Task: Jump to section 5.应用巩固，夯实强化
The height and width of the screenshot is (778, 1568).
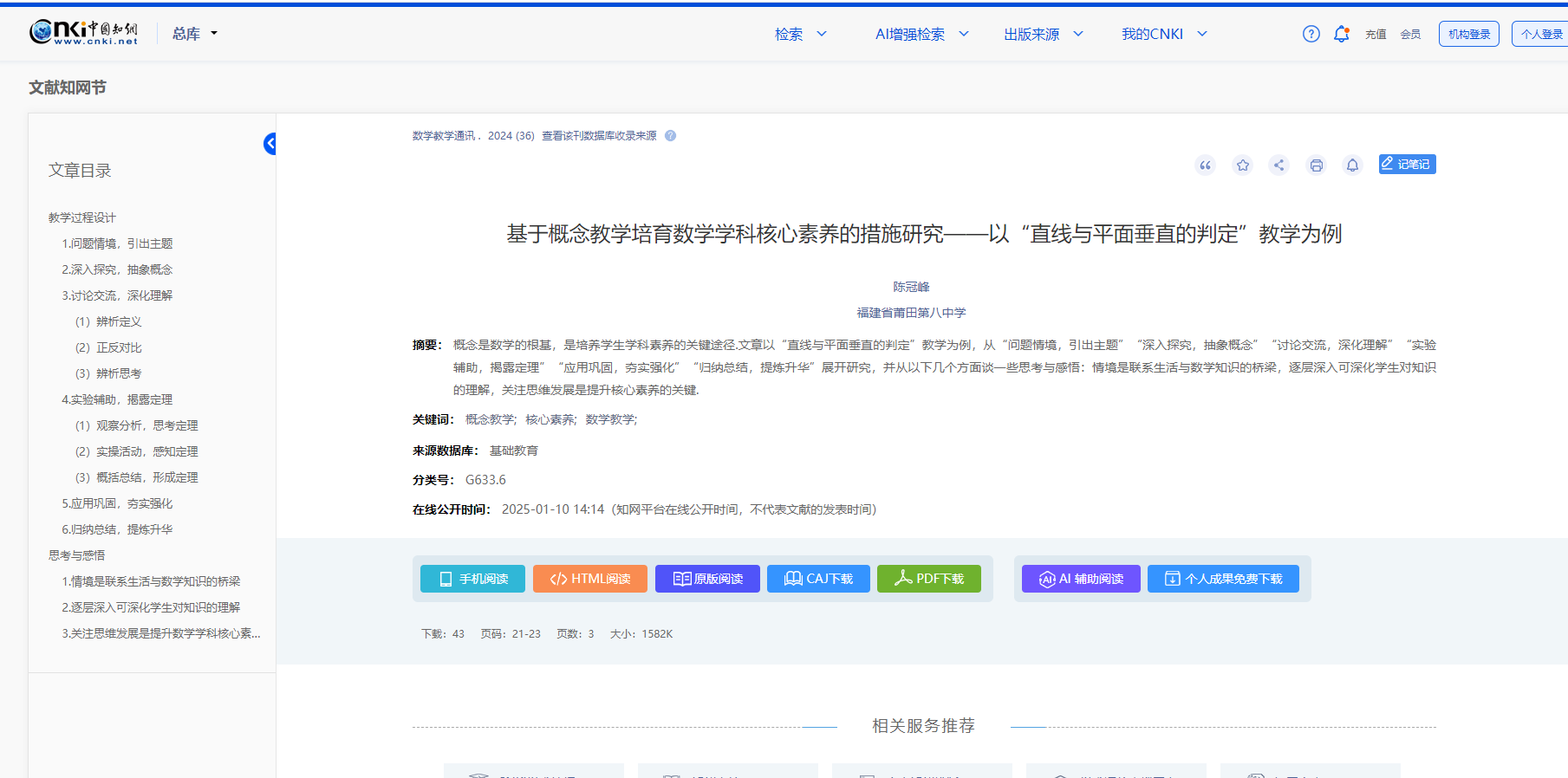Action: click(x=117, y=503)
